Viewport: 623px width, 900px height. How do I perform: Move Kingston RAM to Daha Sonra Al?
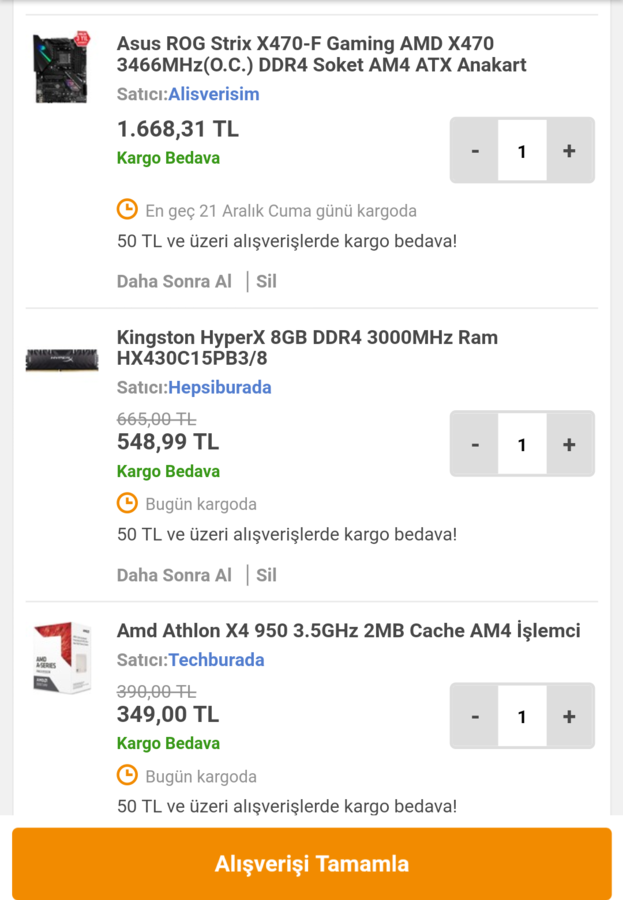tap(174, 575)
